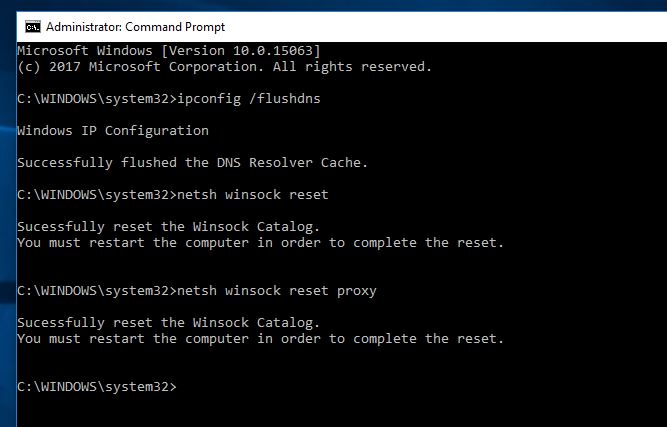
Task: Click the last "Sucessfully reset the Winsock Catalog" line
Action: [168, 323]
